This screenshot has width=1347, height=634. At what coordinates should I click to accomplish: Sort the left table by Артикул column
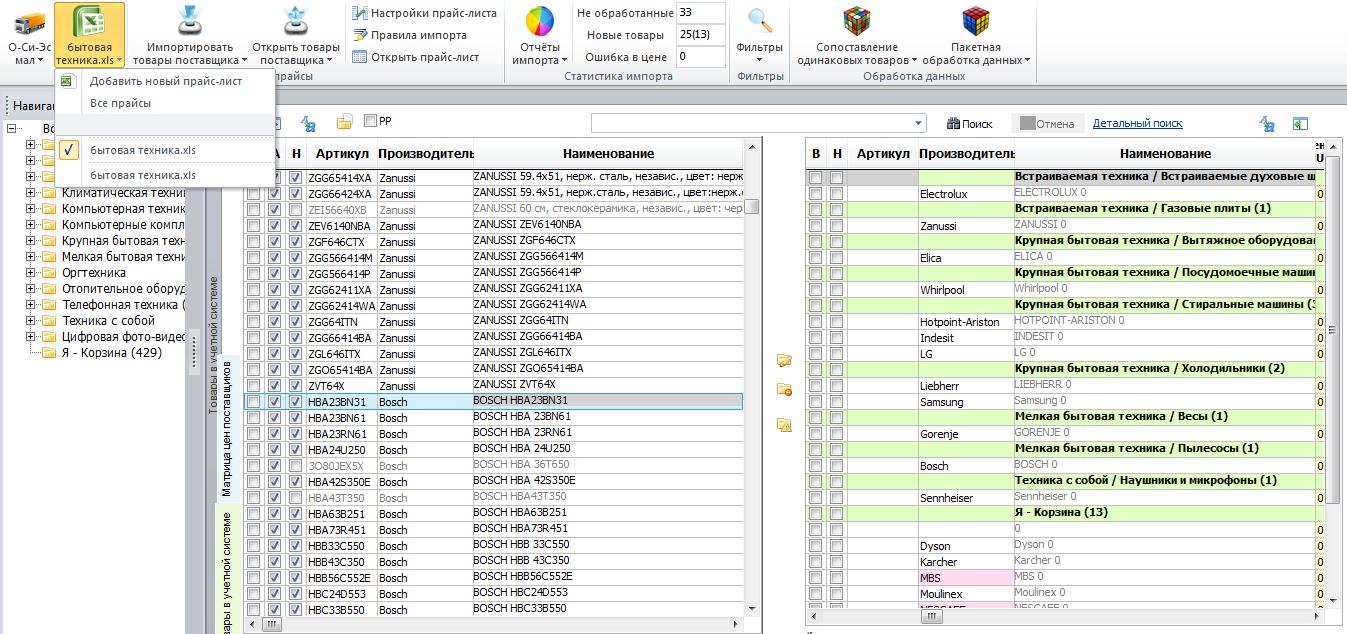click(342, 153)
